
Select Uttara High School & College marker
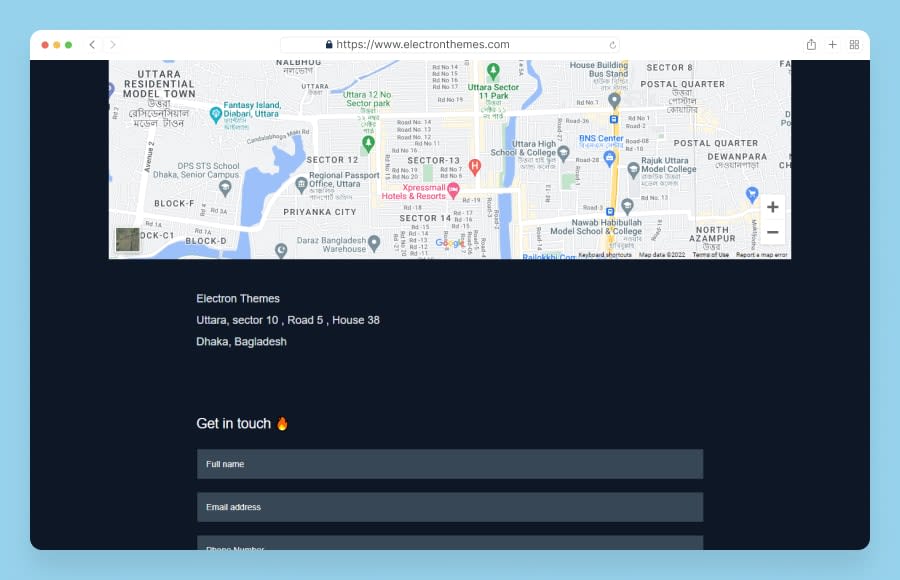(564, 153)
